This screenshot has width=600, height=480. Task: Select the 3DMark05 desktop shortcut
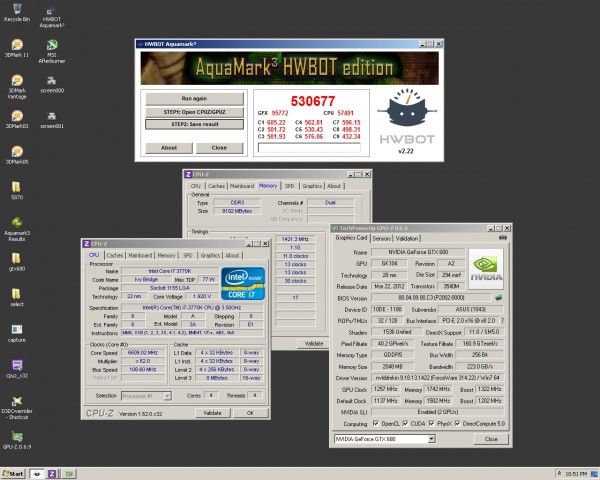point(17,155)
